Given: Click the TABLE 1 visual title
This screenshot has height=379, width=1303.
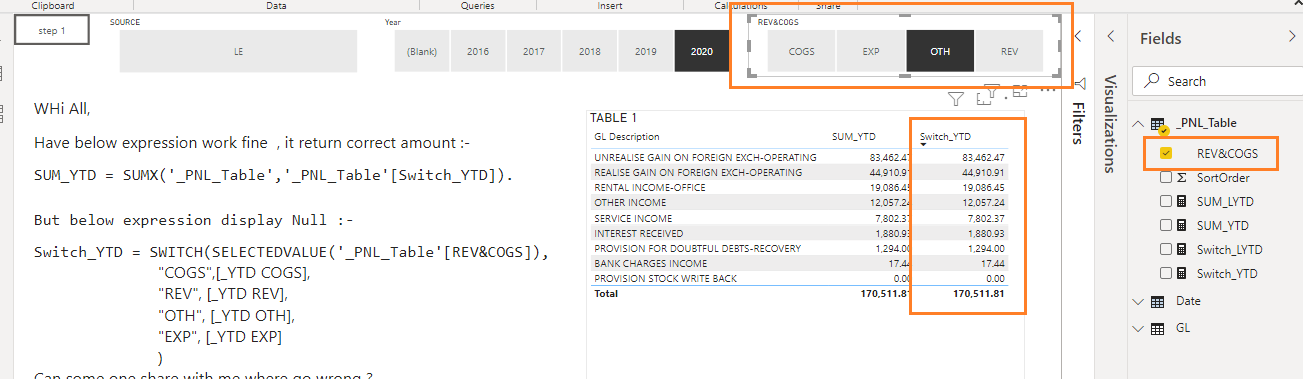Looking at the screenshot, I should 613,118.
